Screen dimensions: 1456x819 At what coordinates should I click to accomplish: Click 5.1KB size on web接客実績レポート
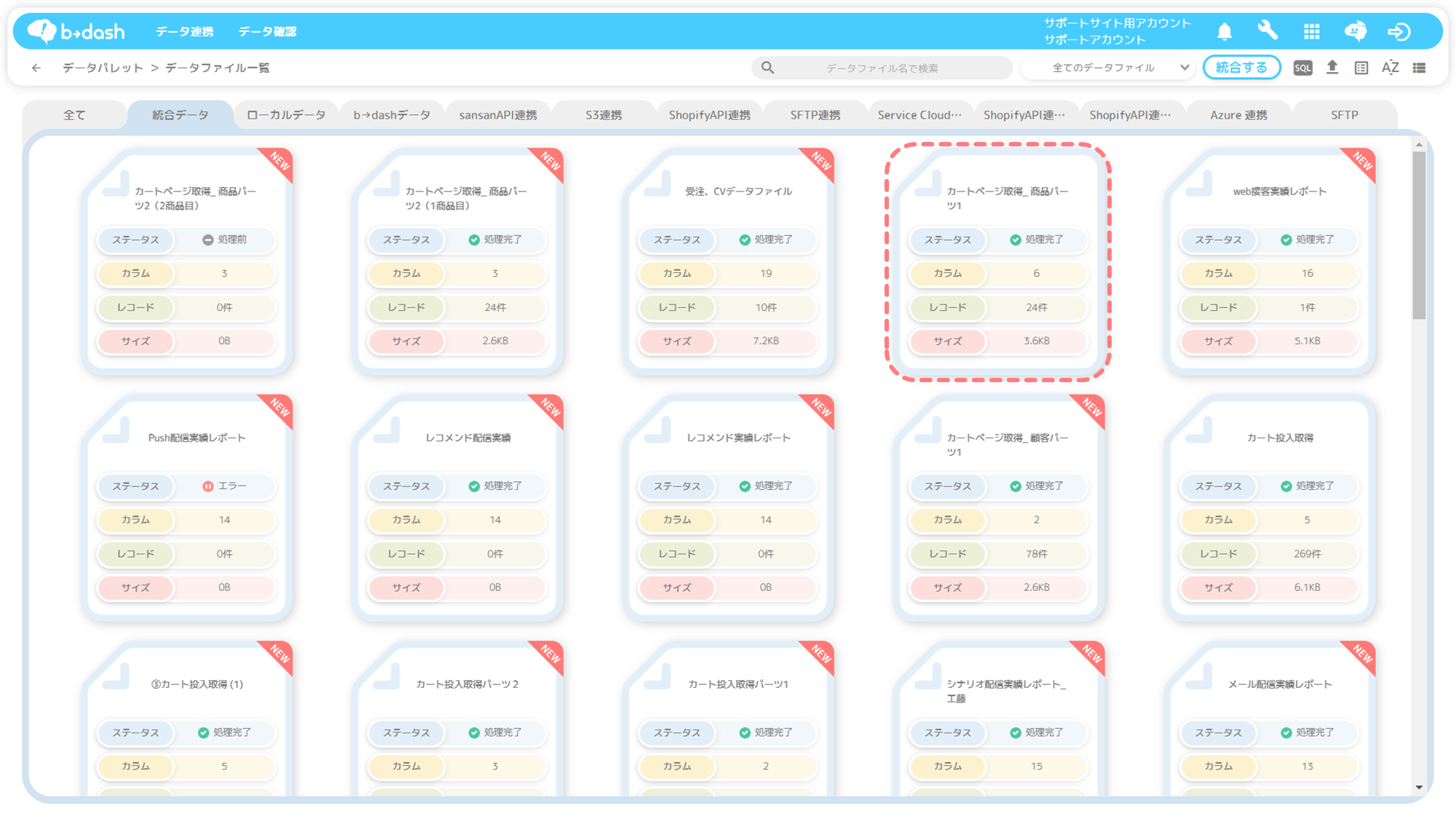pyautogui.click(x=1307, y=341)
